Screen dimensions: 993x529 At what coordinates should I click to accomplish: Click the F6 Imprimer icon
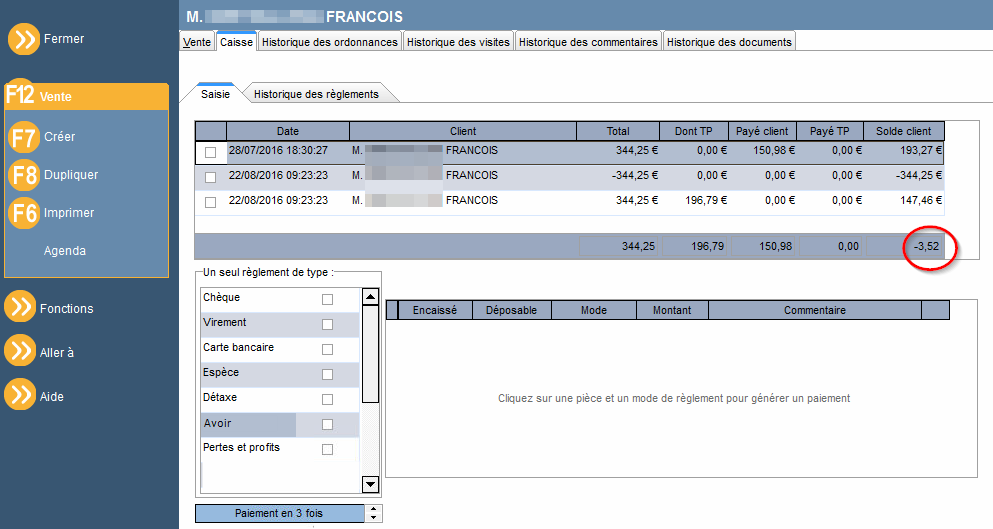[x=24, y=213]
